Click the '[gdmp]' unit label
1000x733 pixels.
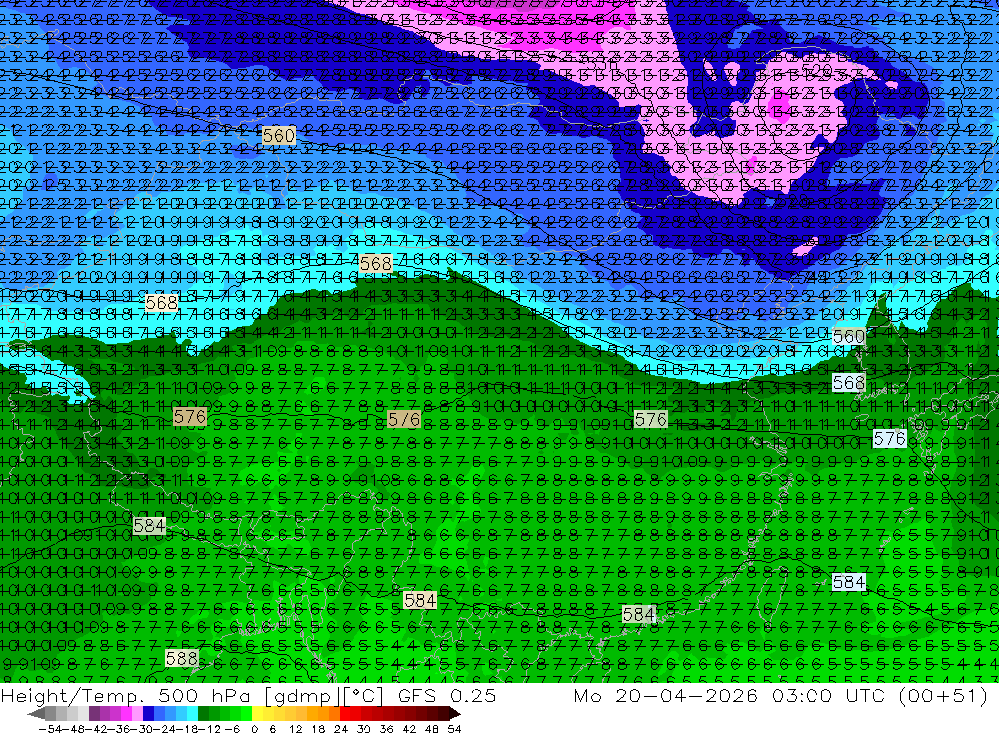[x=303, y=696]
